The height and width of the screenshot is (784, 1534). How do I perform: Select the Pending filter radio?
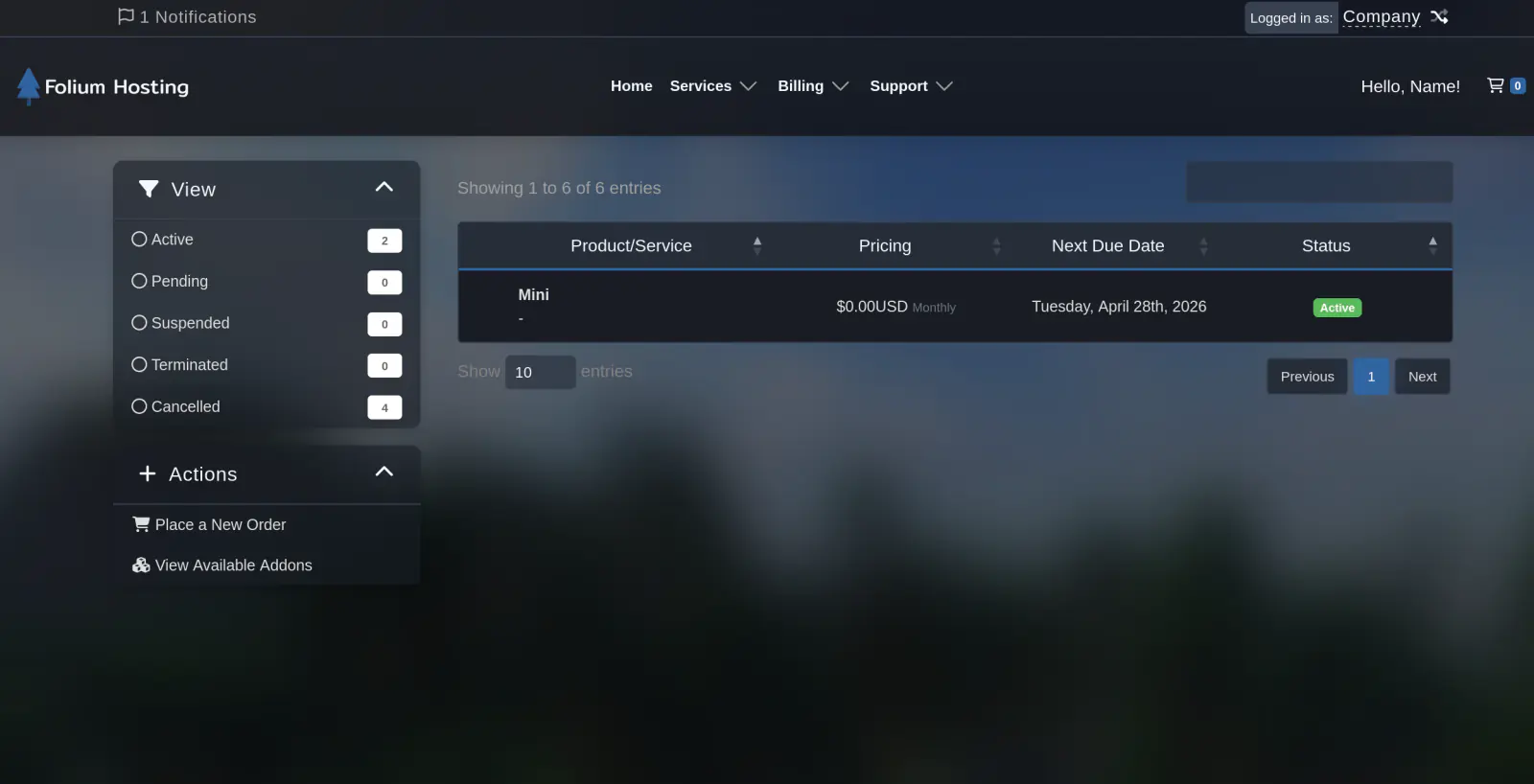pyautogui.click(x=140, y=281)
